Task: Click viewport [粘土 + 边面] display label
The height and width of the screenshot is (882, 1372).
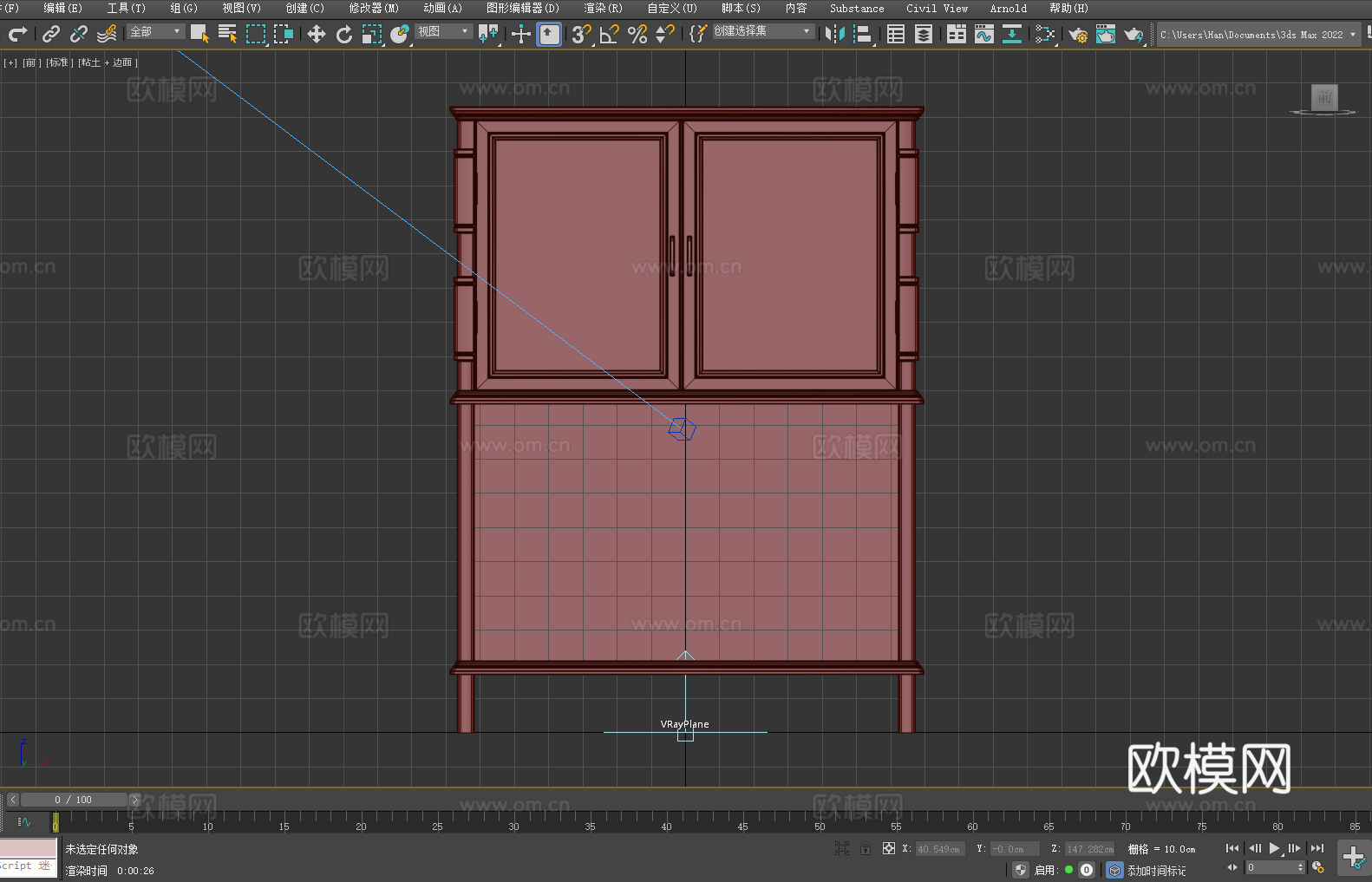Action: [x=108, y=62]
